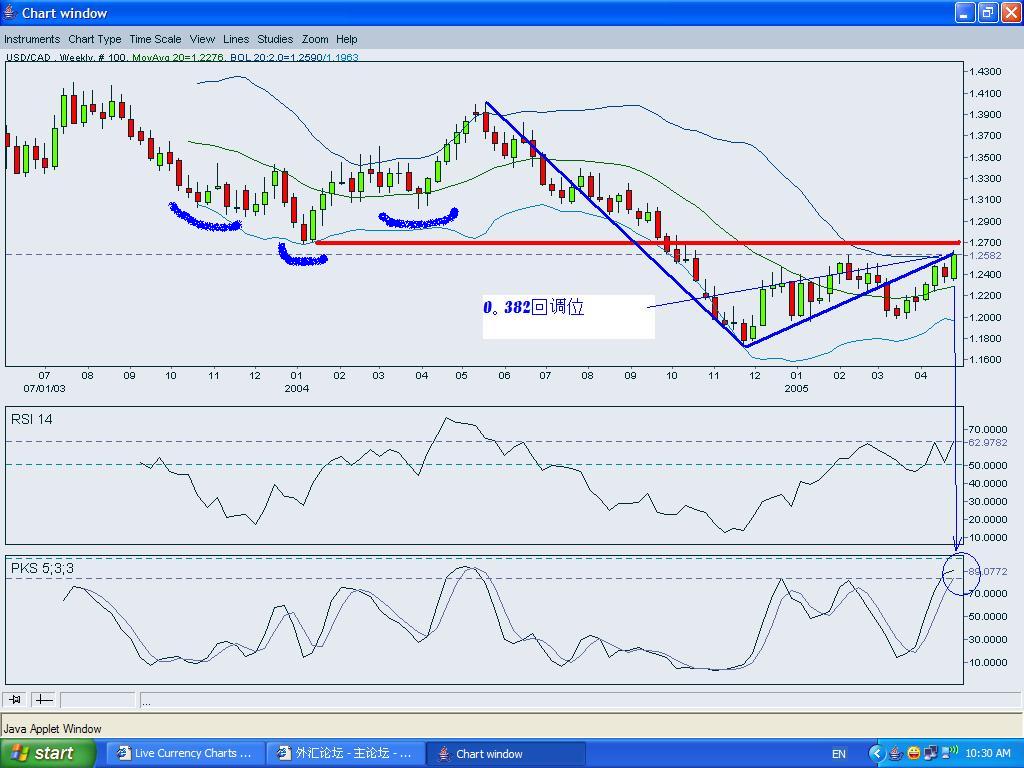Image resolution: width=1024 pixels, height=768 pixels.
Task: Click Java Applet Window status text
Action: [x=52, y=729]
